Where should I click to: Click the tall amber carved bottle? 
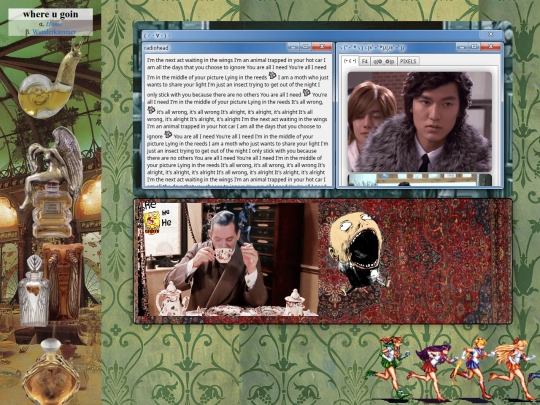(x=64, y=281)
